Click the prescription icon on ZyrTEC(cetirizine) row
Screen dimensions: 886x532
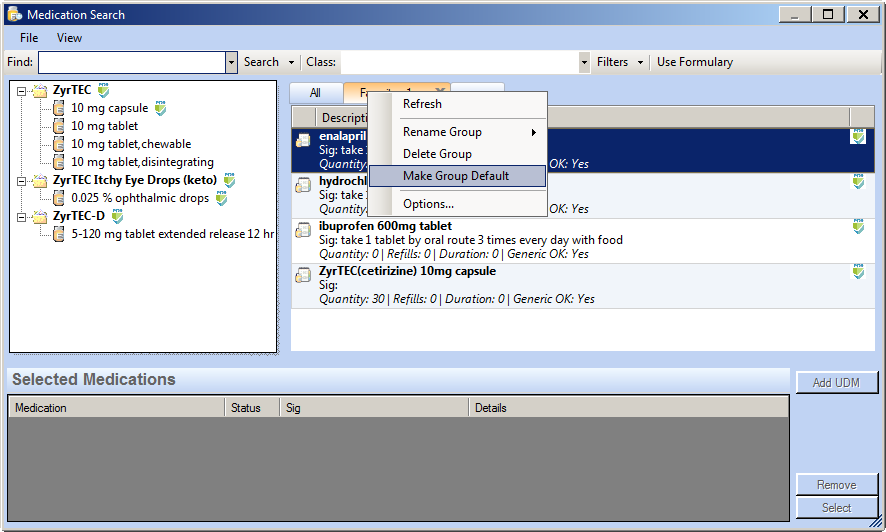coord(303,275)
